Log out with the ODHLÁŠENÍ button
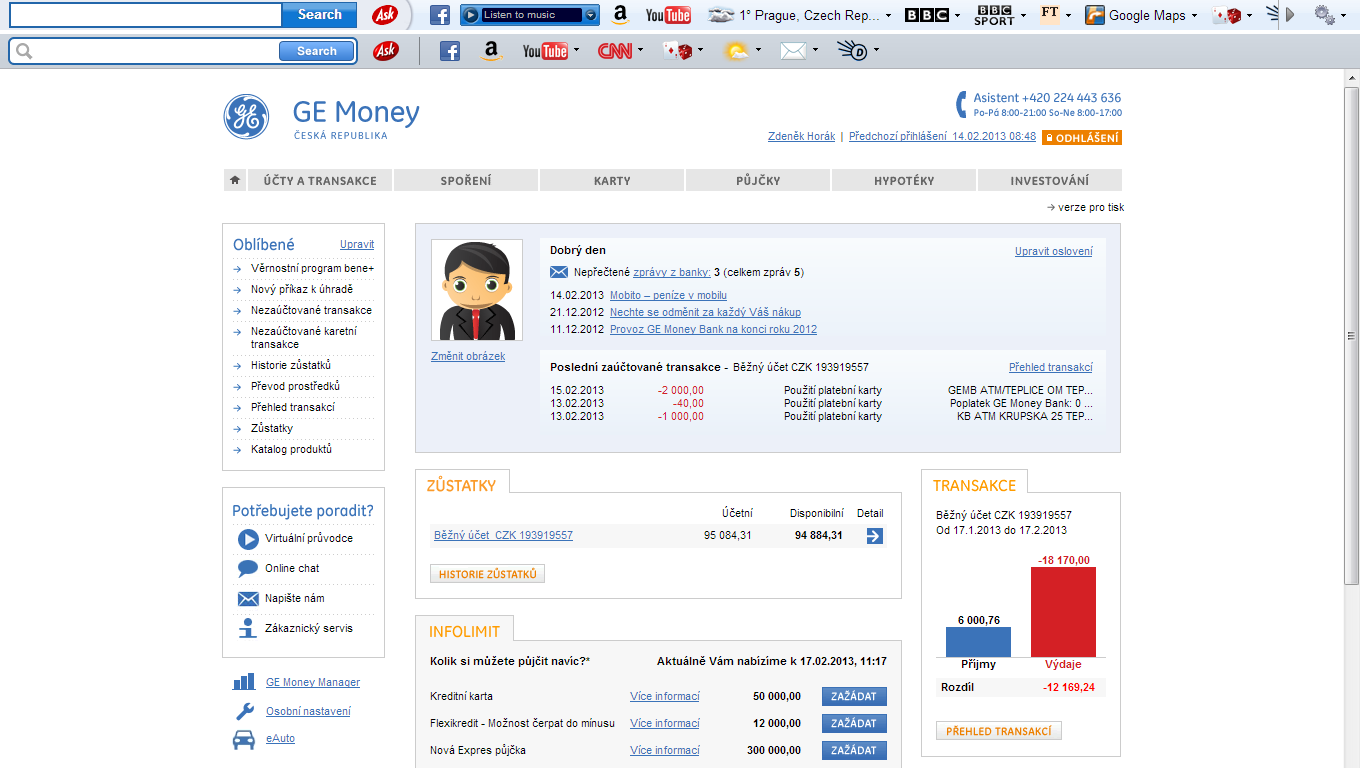The width and height of the screenshot is (1360, 768). (x=1082, y=138)
